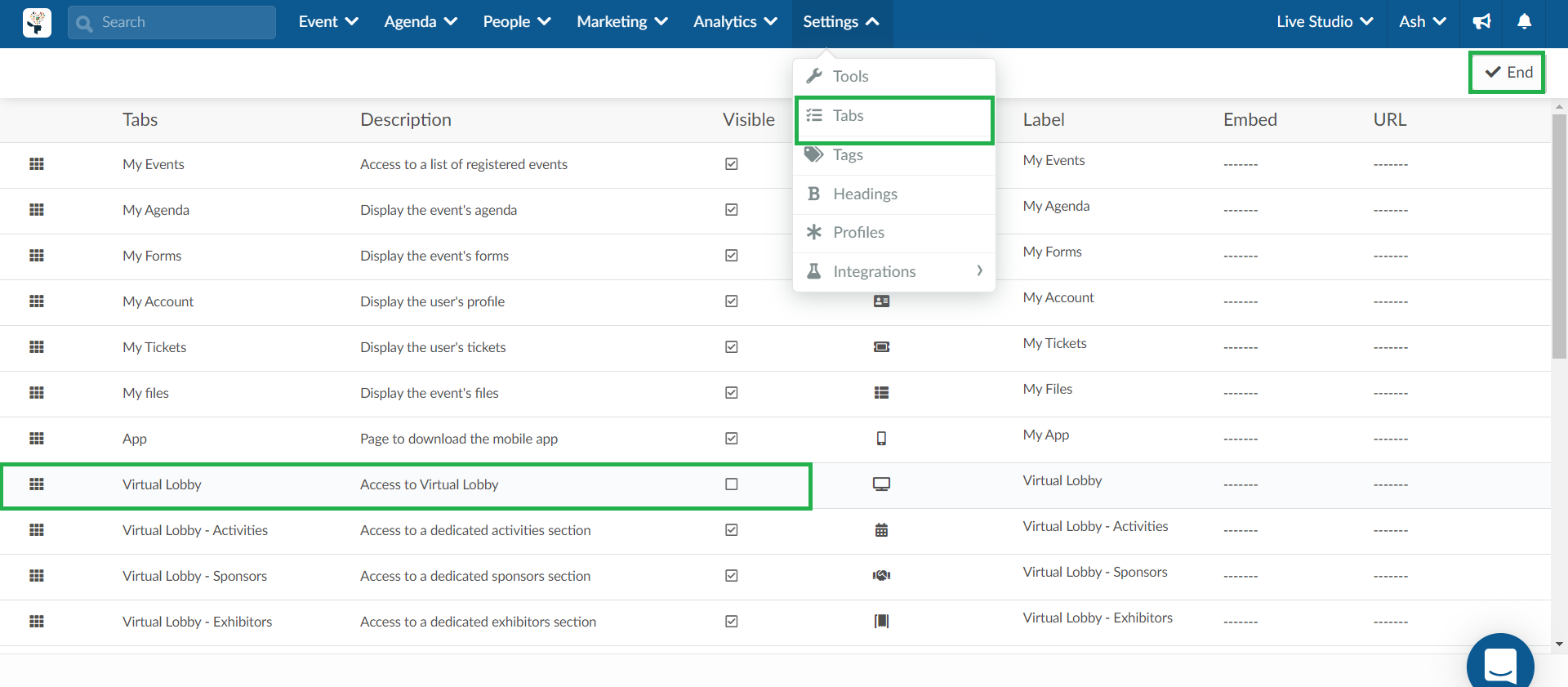
Task: Uncheck Visible for My files
Action: pyautogui.click(x=732, y=393)
